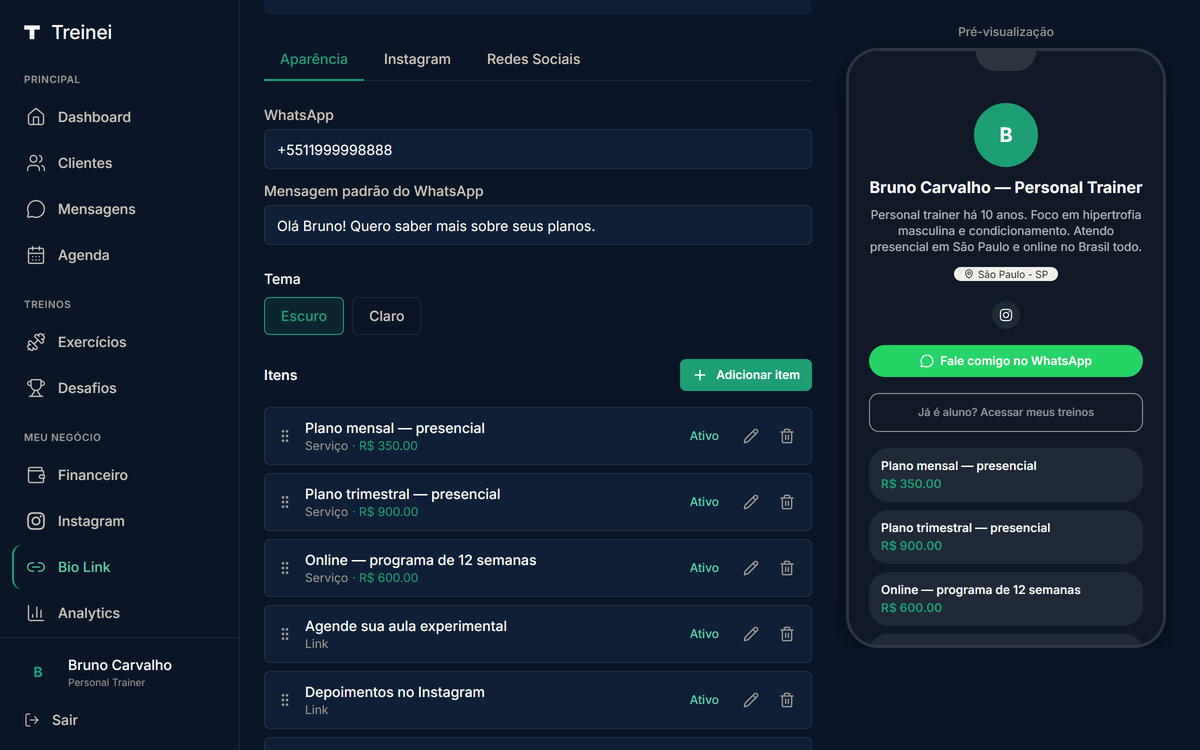Delete Depoimentos no Instagram trash icon
The image size is (1200, 750).
[787, 700]
